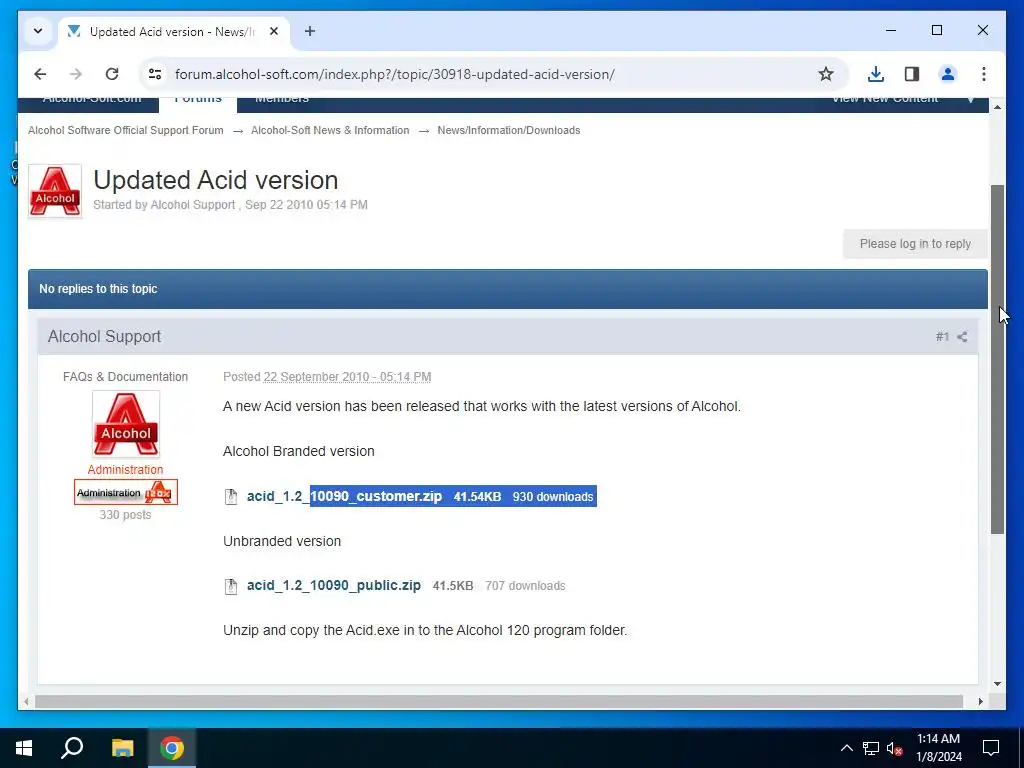Download acid_1.2_10090_customer.zip attachment
1024x768 pixels.
pyautogui.click(x=344, y=496)
